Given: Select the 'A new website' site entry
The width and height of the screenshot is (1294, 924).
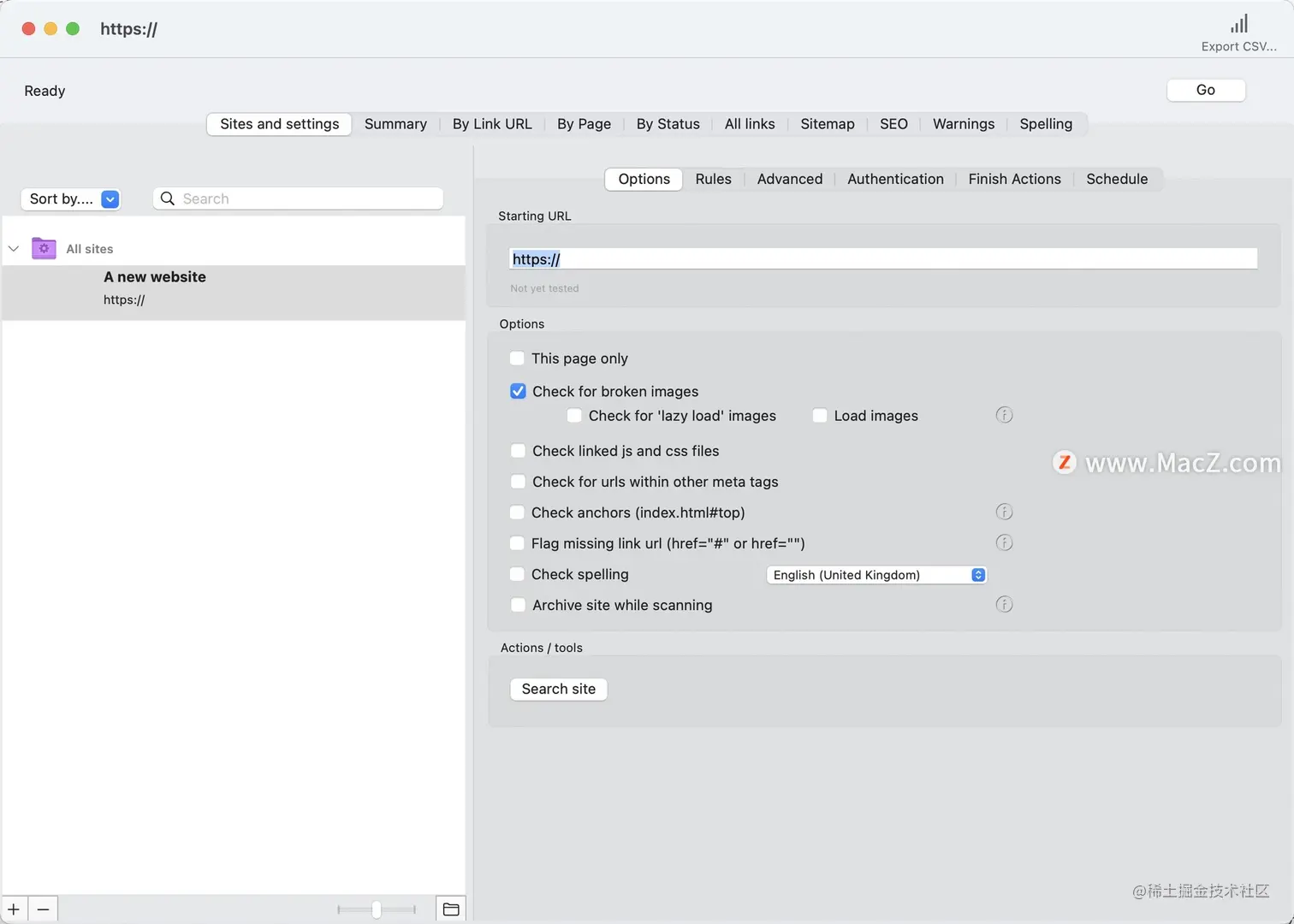Looking at the screenshot, I should coord(234,292).
